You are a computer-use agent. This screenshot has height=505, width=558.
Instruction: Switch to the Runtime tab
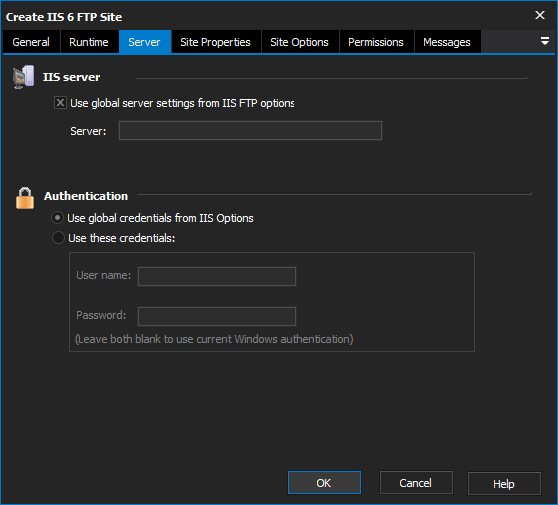(x=89, y=42)
